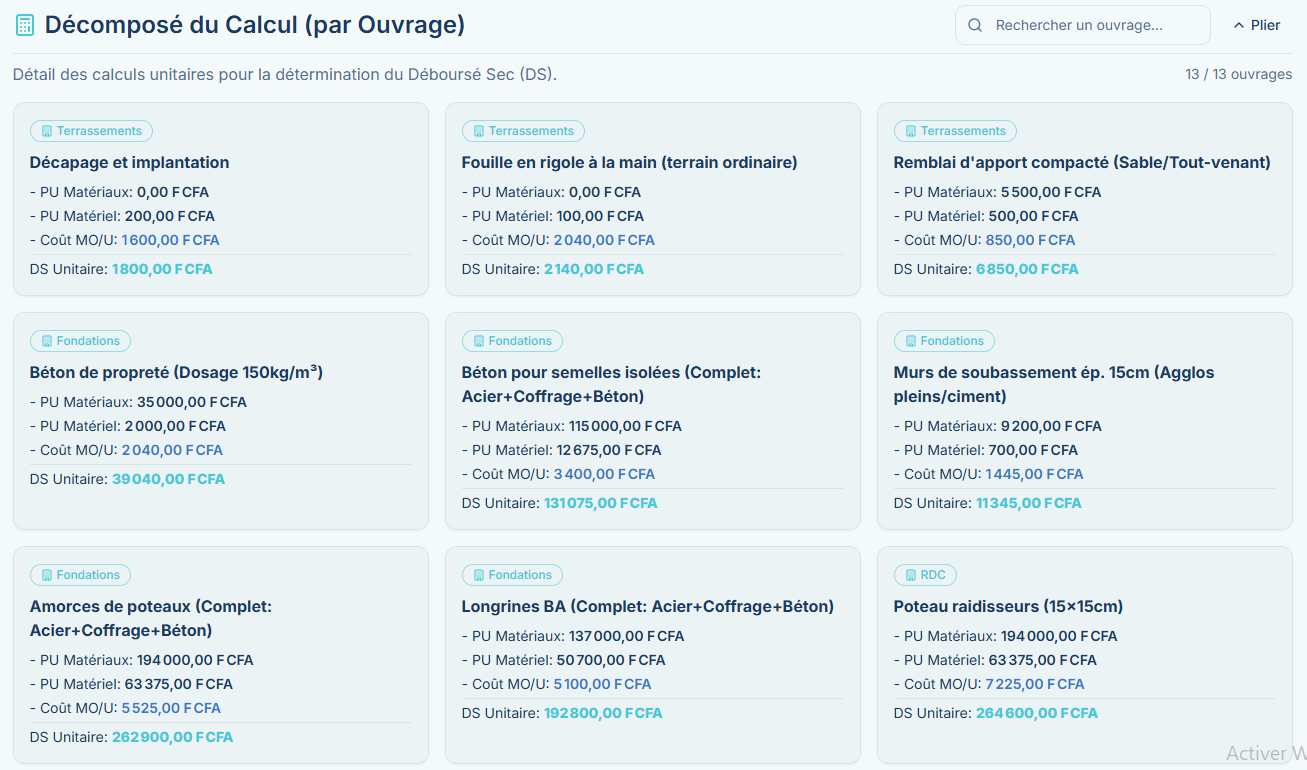Click the magnifier icon in the search box
The height and width of the screenshot is (770, 1307).
(x=975, y=25)
